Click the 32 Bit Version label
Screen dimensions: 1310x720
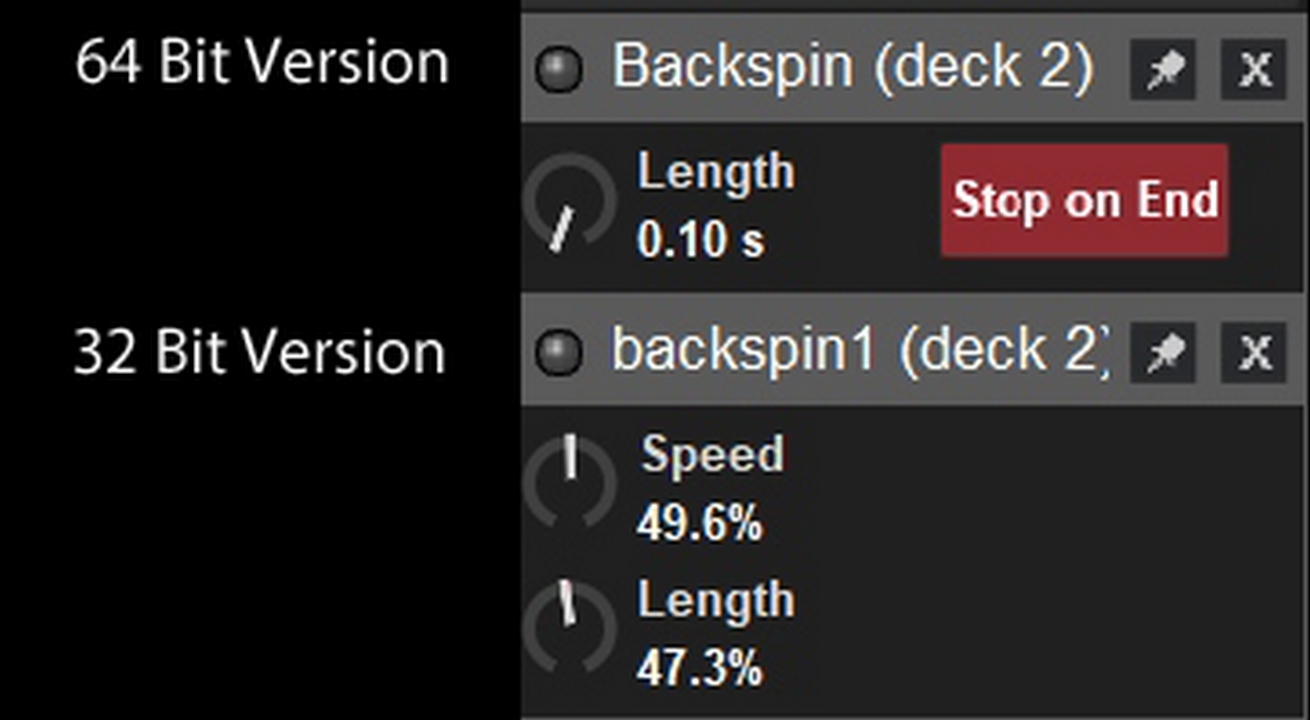pos(260,352)
